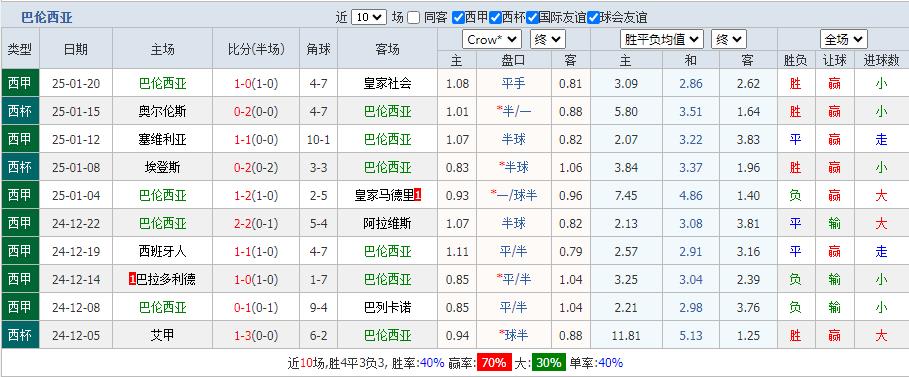Click the 巴伦西亚 team title
The image size is (909, 377).
click(x=47, y=17)
